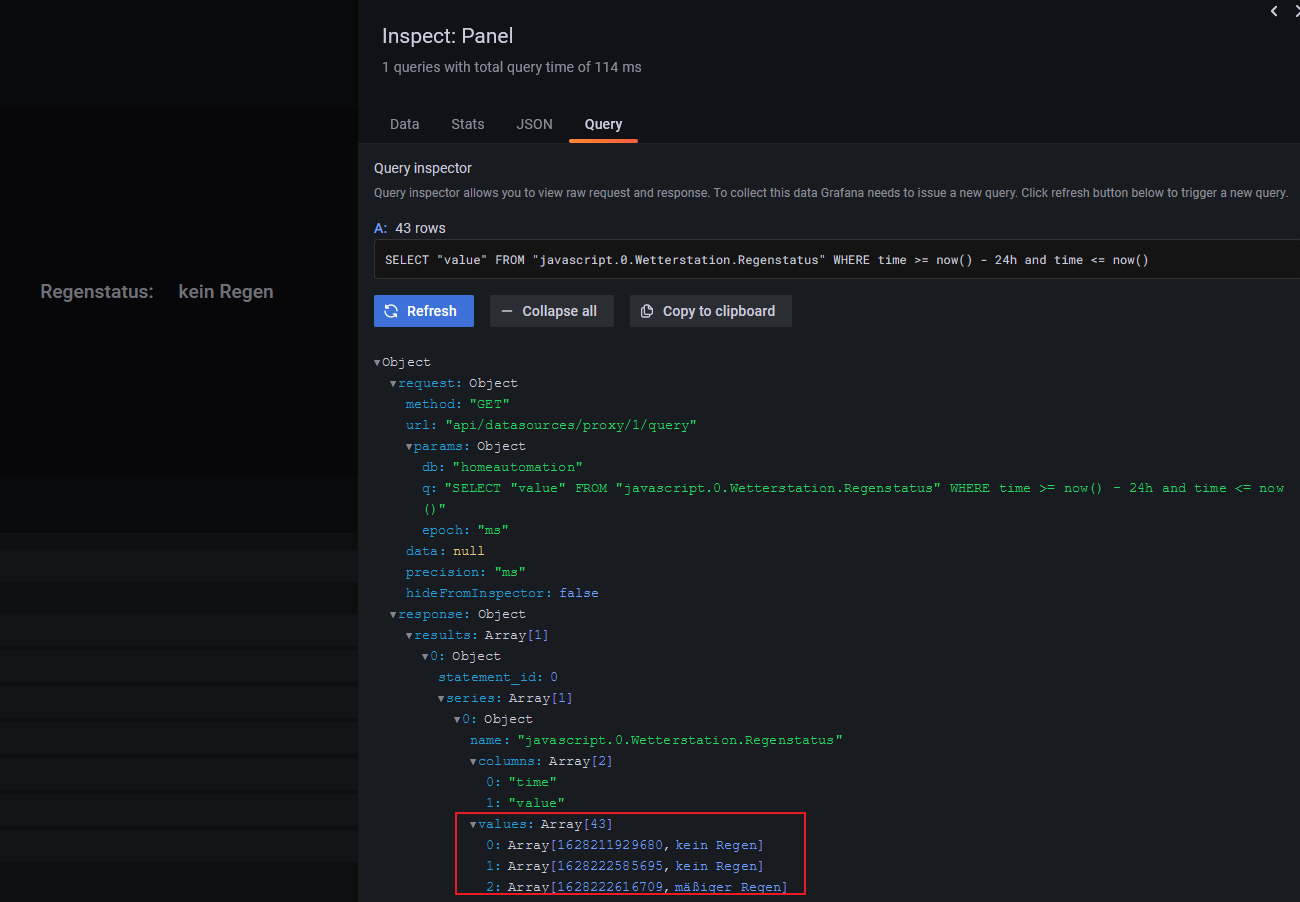Click the Refresh button
Image resolution: width=1300 pixels, height=902 pixels.
[x=424, y=311]
